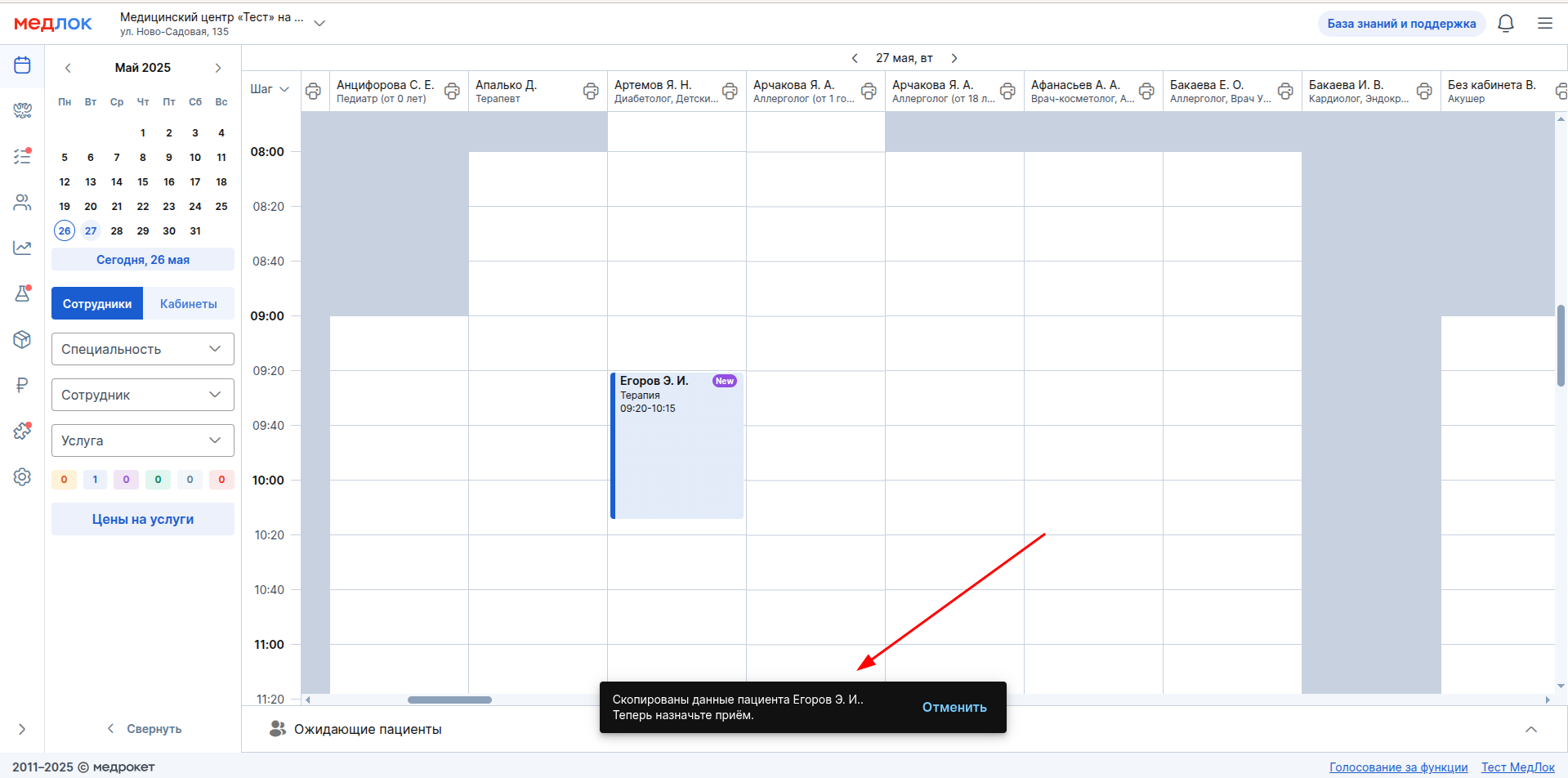Open the calendar schedule sidebar icon

point(22,65)
